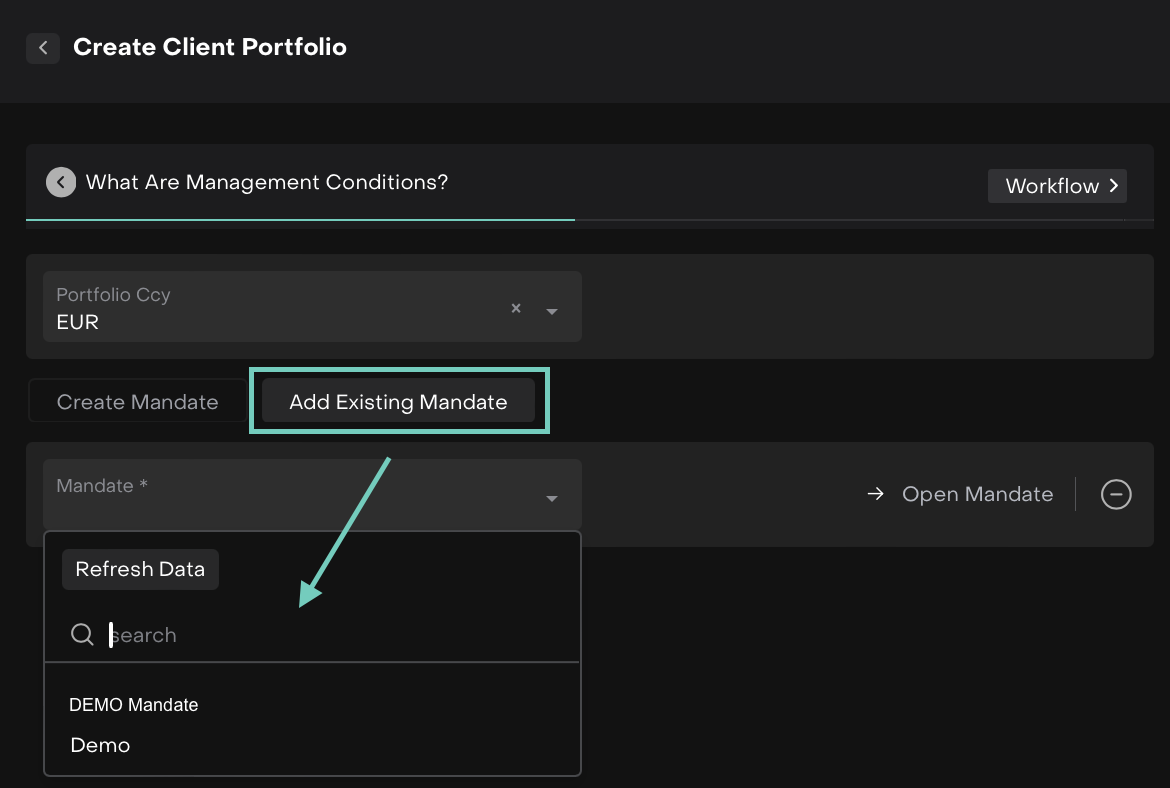This screenshot has height=788, width=1170.
Task: Click the Open Mandate link
Action: point(977,494)
